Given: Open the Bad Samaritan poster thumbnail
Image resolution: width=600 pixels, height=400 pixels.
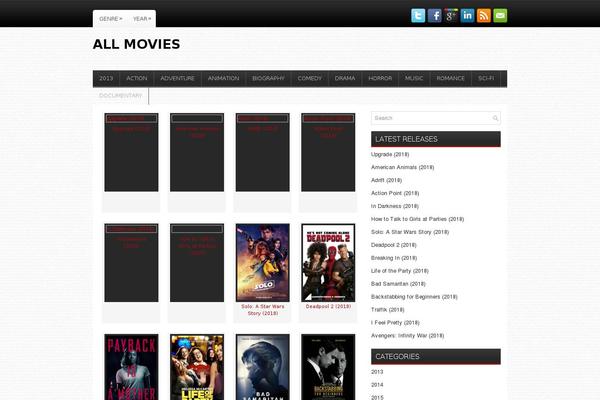Looking at the screenshot, I should coord(262,367).
